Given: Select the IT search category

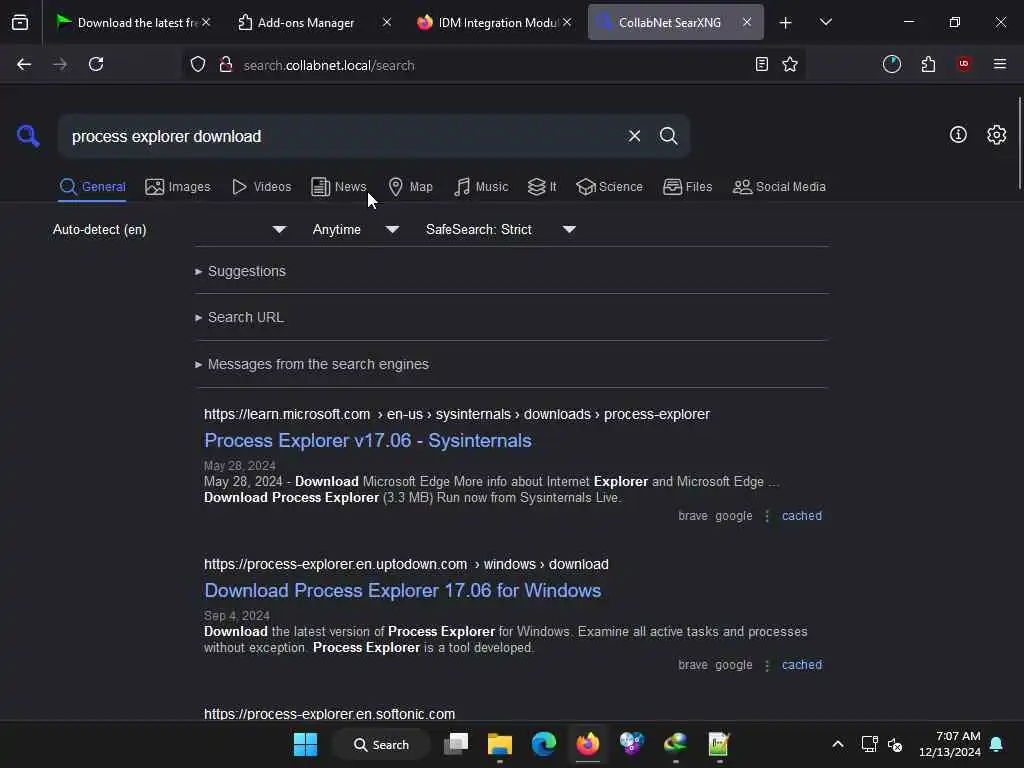Looking at the screenshot, I should (542, 187).
